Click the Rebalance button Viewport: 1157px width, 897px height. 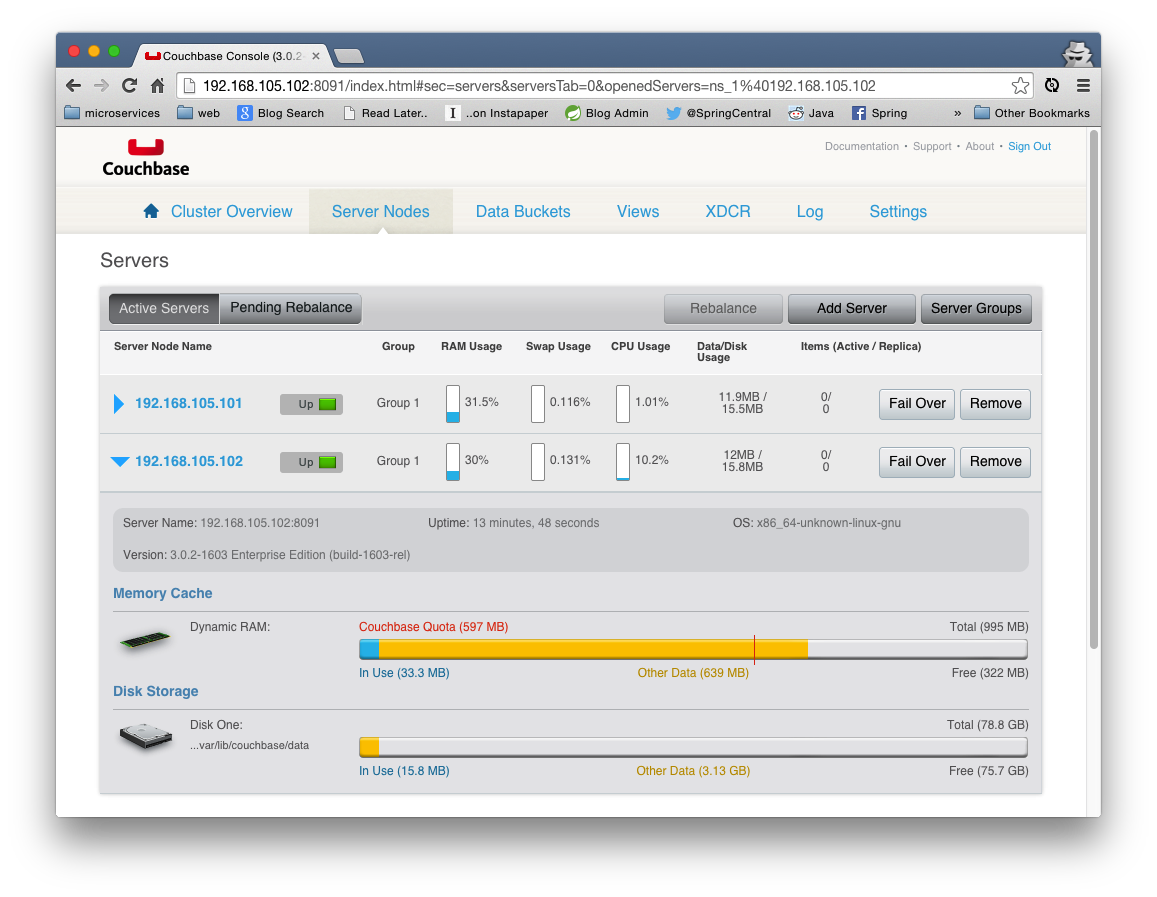723,308
